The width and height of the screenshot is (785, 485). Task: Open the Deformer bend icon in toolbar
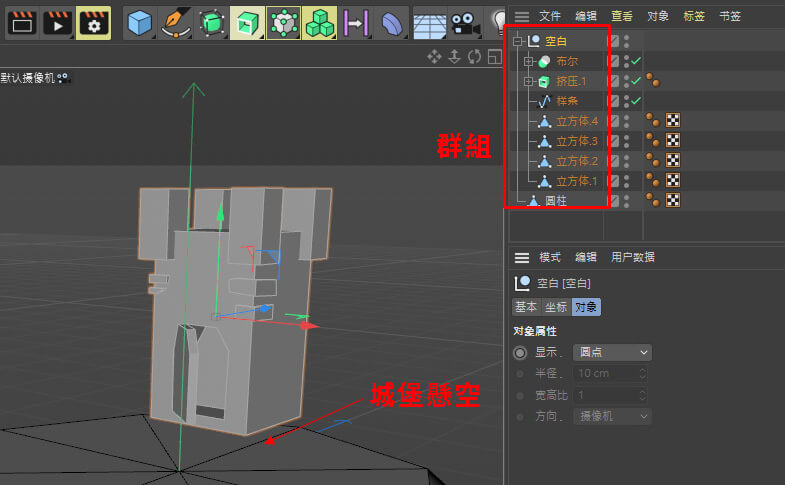[x=391, y=23]
